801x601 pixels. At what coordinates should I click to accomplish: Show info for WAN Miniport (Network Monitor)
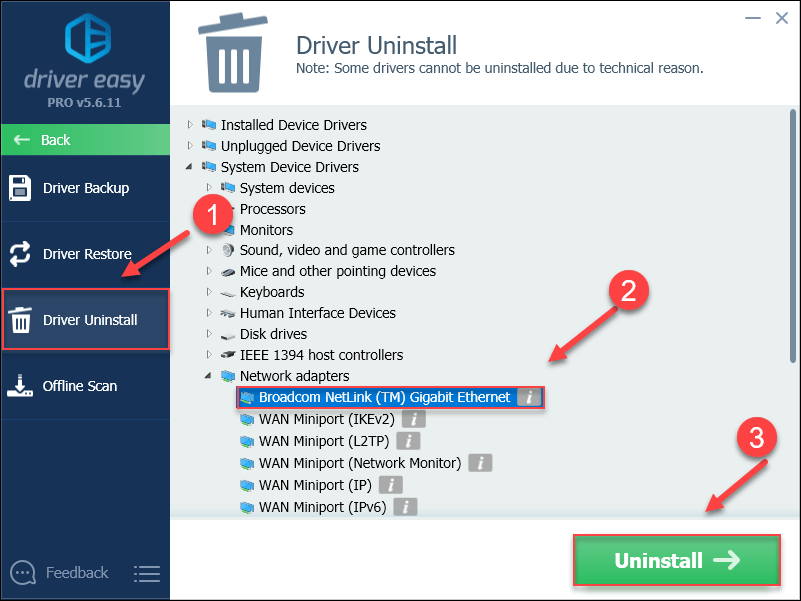pyautogui.click(x=480, y=463)
